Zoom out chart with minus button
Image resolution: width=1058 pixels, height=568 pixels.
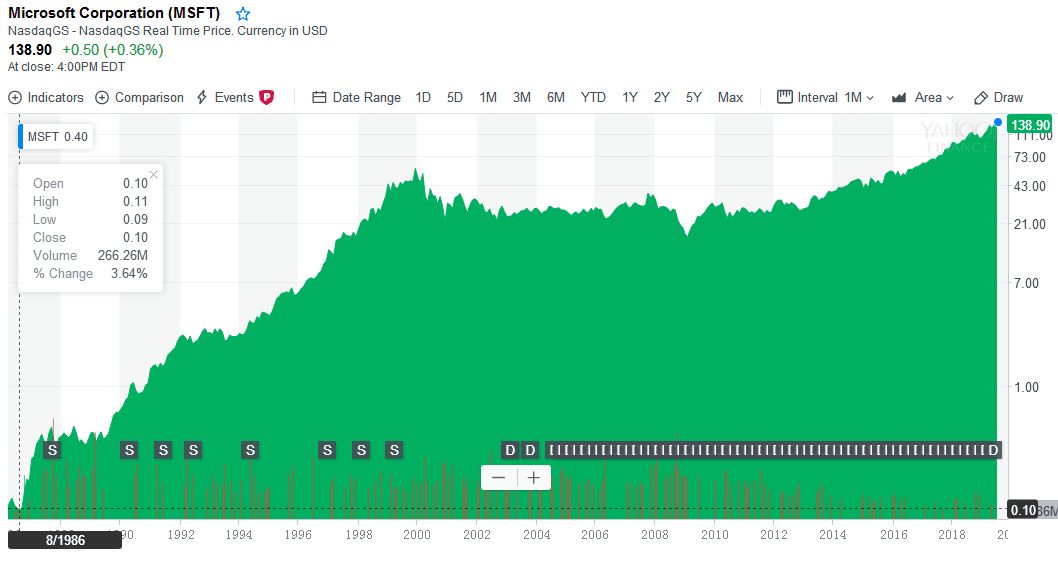tap(498, 478)
